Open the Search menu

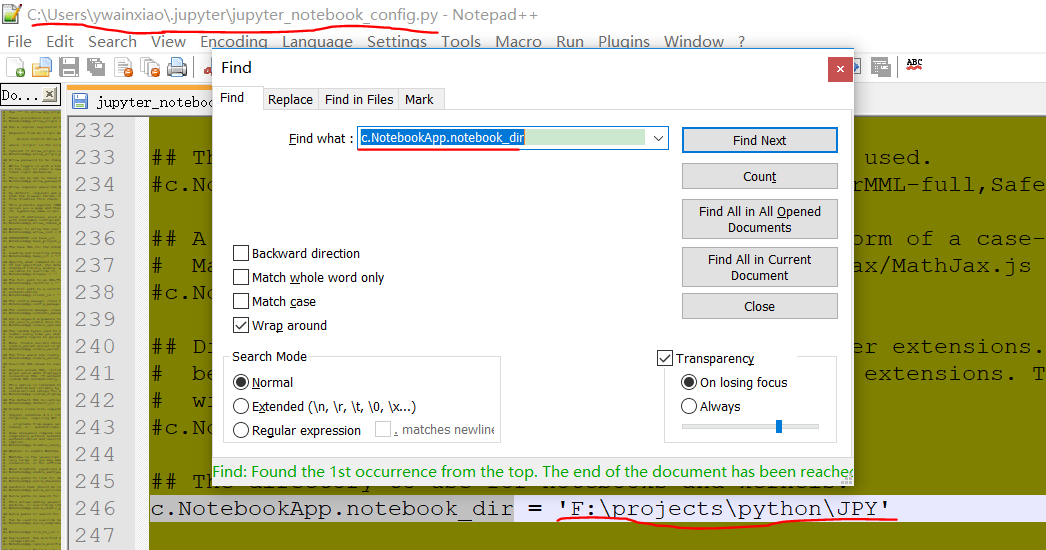[112, 41]
